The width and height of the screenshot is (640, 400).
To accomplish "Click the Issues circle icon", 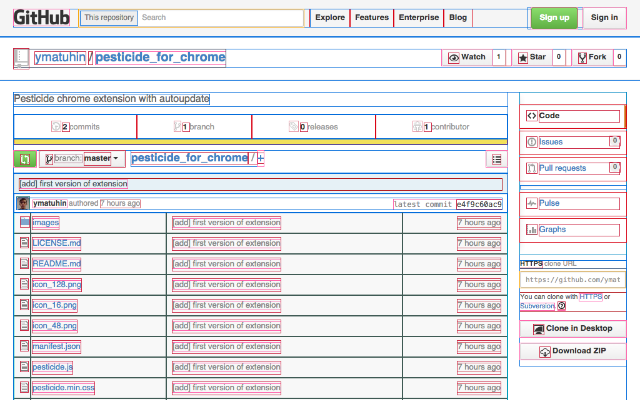I will coord(531,142).
